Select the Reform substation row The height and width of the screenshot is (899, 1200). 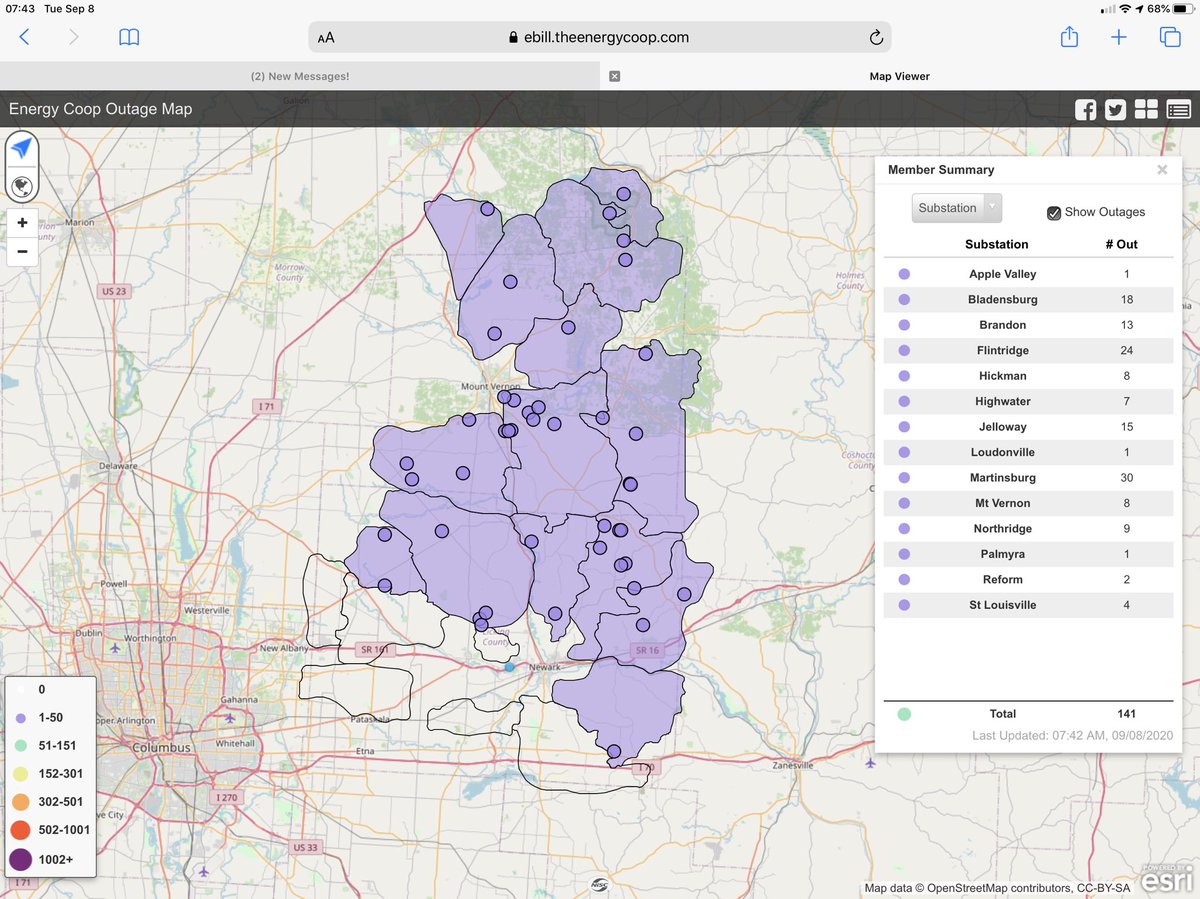1028,580
